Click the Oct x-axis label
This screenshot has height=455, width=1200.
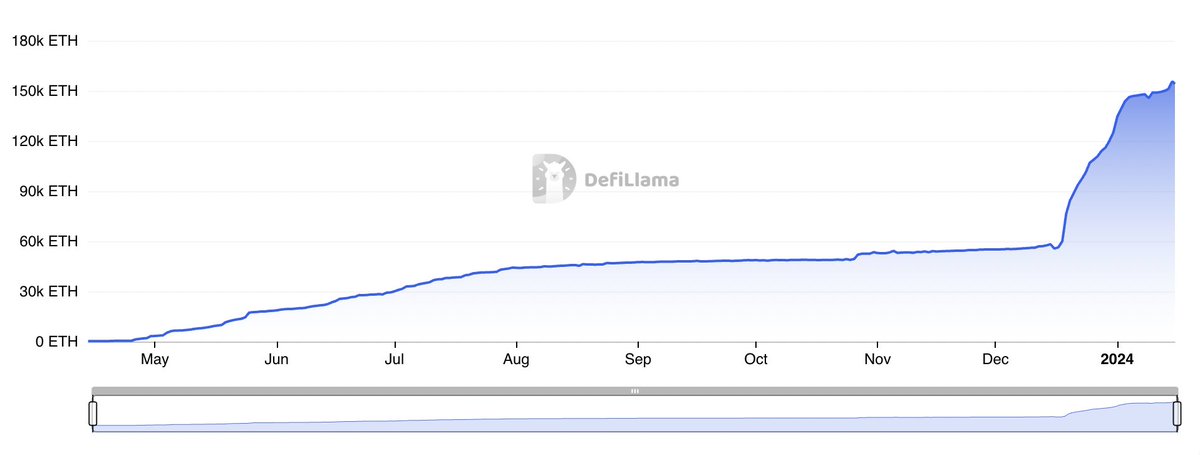pyautogui.click(x=756, y=360)
